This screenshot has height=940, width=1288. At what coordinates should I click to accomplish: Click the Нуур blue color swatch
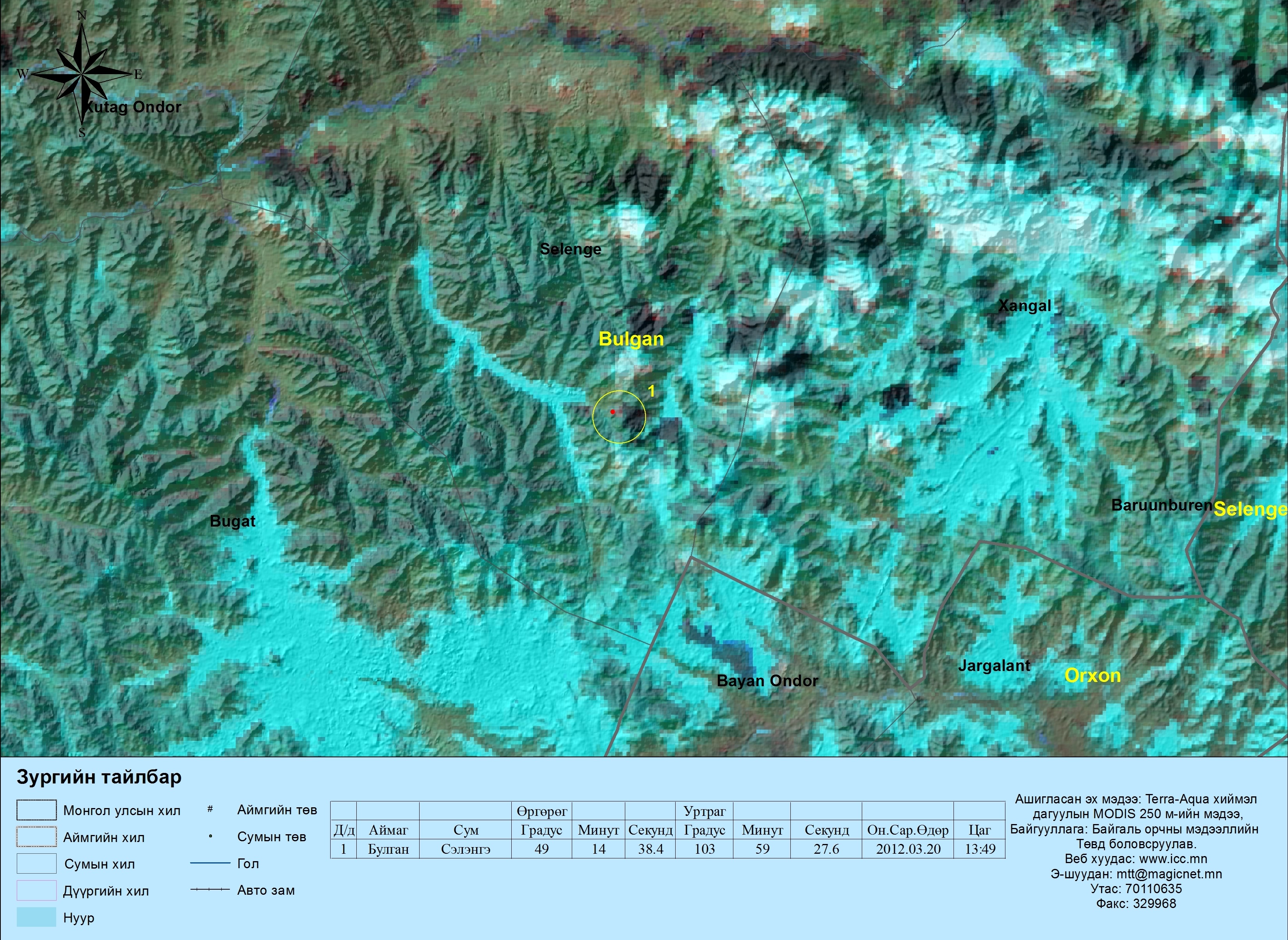pos(36,917)
